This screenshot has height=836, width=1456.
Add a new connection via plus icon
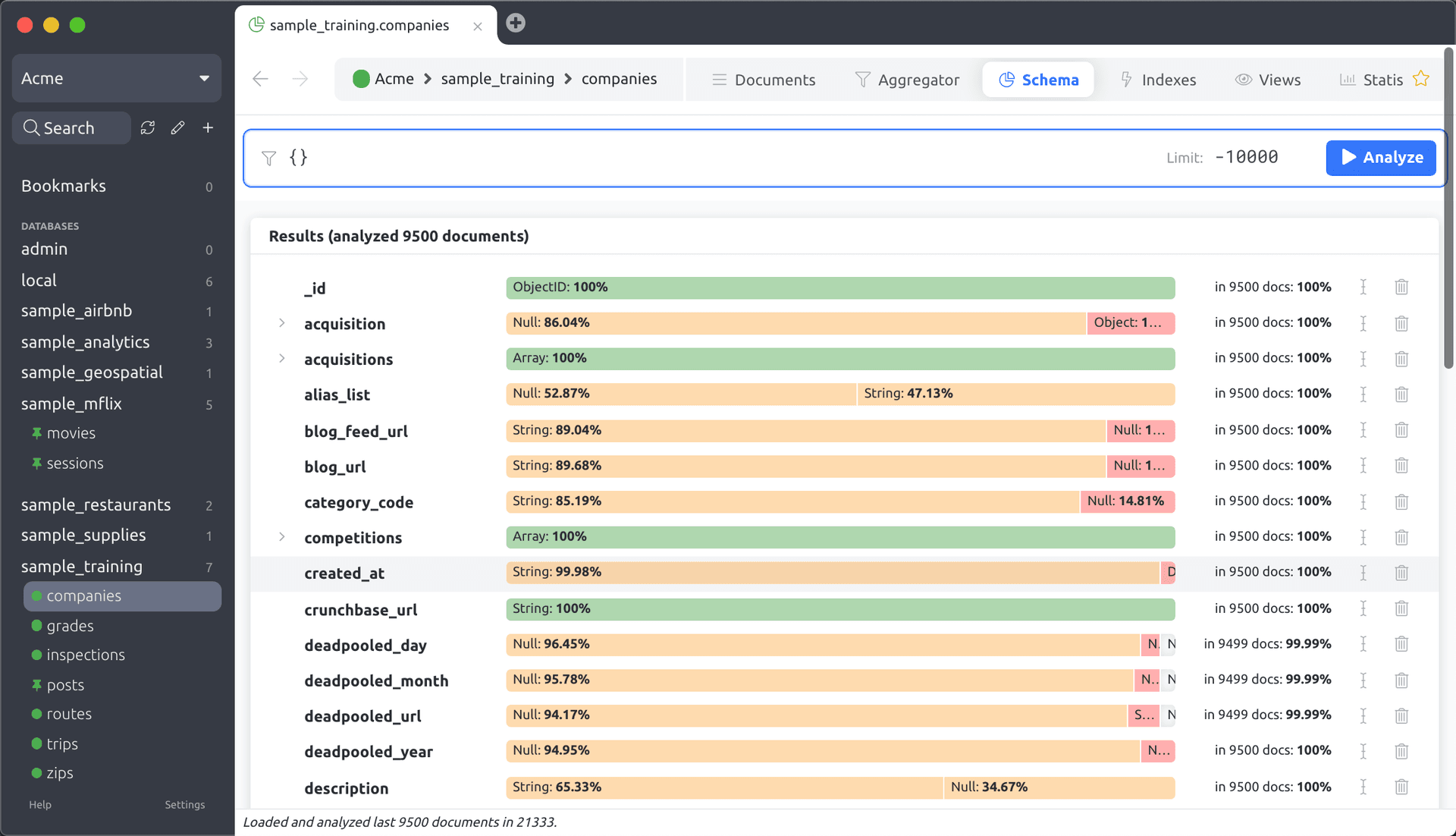[208, 127]
